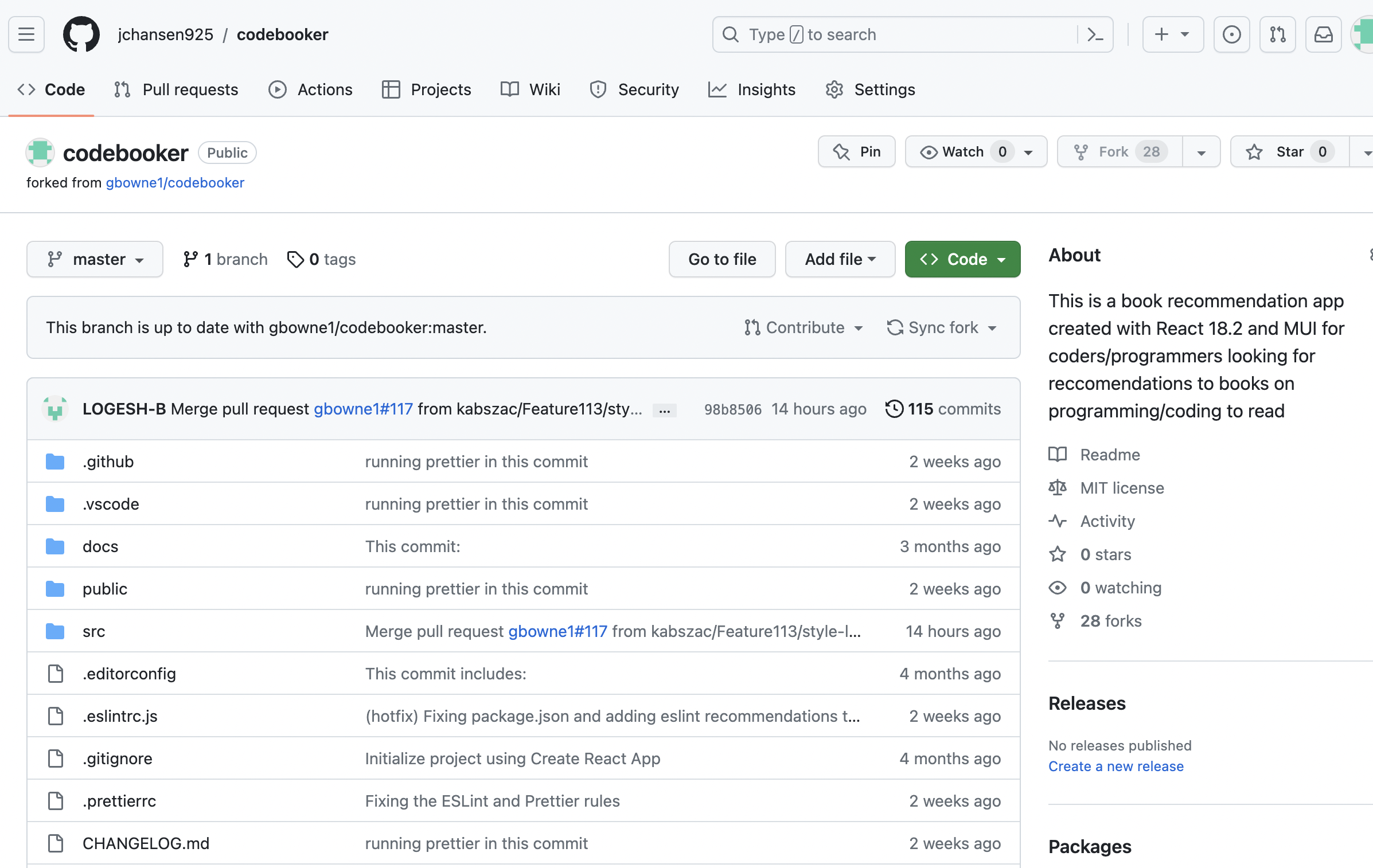Open the .gitignore file

118,758
